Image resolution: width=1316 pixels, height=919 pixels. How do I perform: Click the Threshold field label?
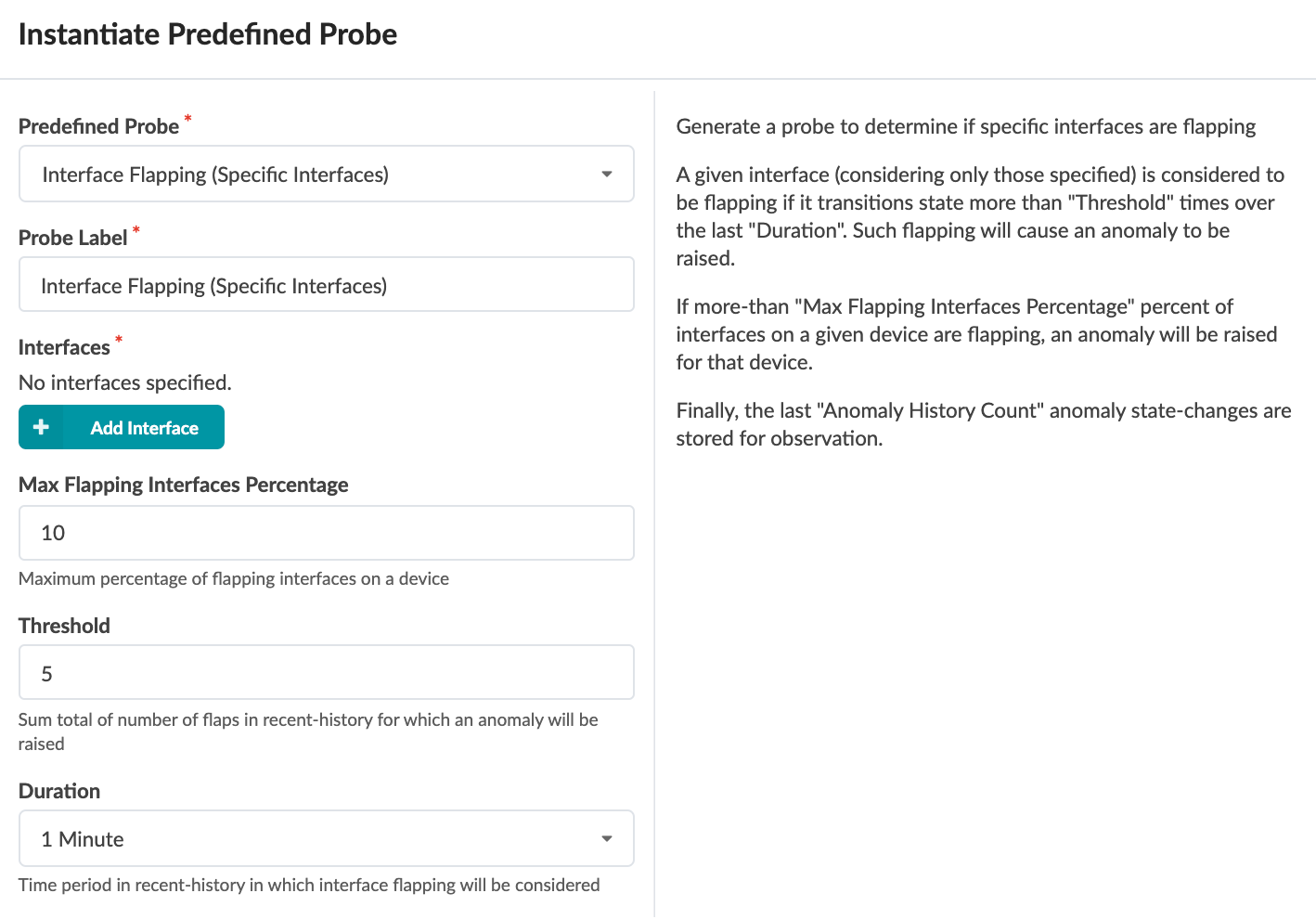pyautogui.click(x=64, y=626)
